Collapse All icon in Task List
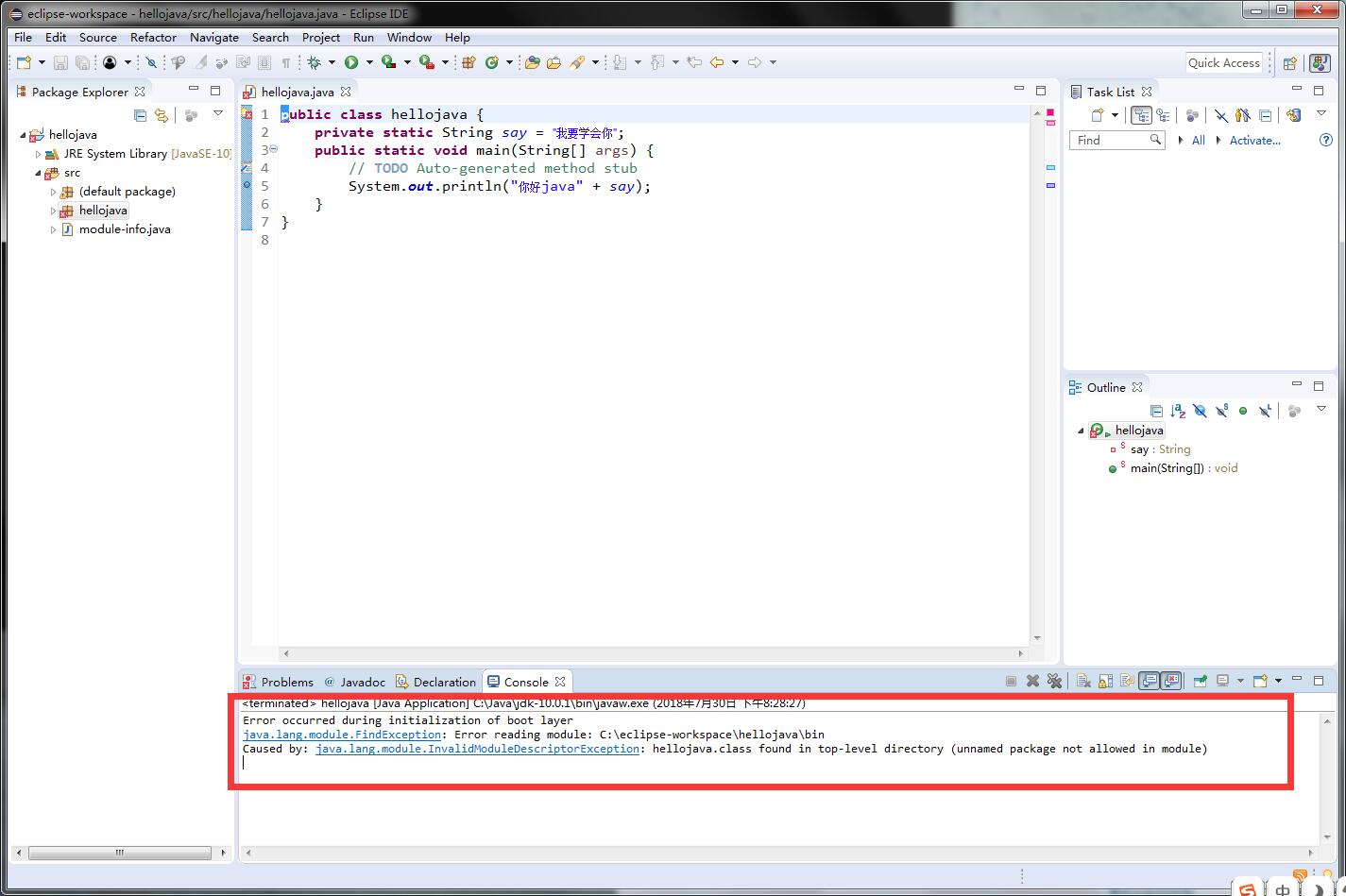The image size is (1346, 896). [x=1265, y=115]
